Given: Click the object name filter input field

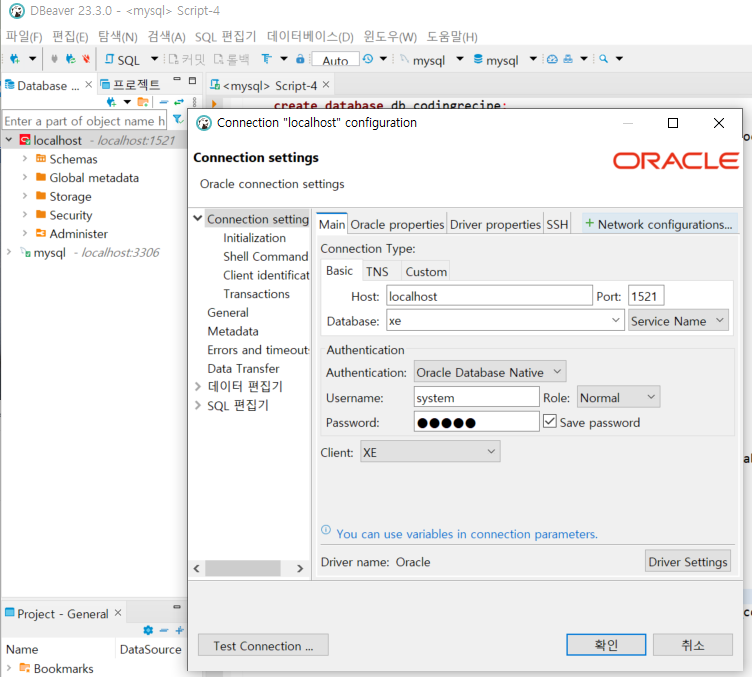Looking at the screenshot, I should tap(84, 121).
